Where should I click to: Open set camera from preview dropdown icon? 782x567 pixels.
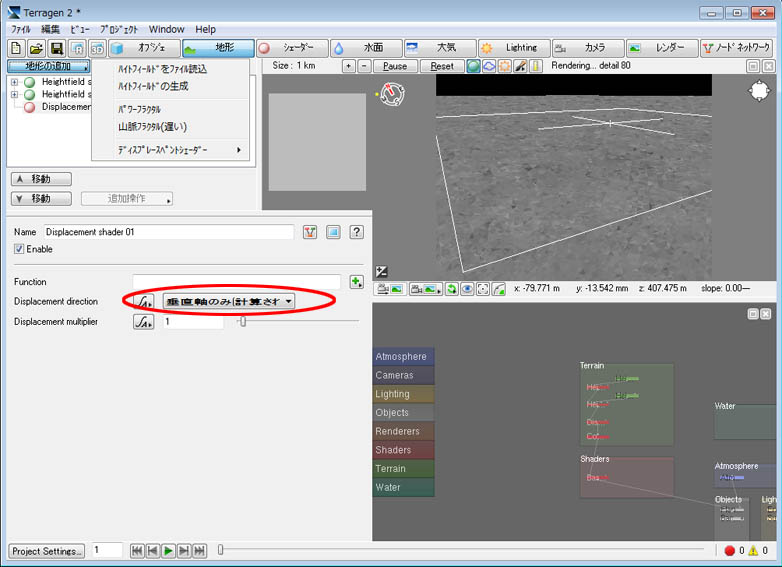tap(425, 289)
